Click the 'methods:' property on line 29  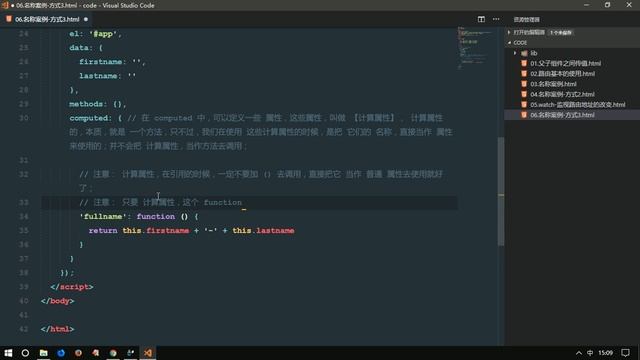coord(88,104)
